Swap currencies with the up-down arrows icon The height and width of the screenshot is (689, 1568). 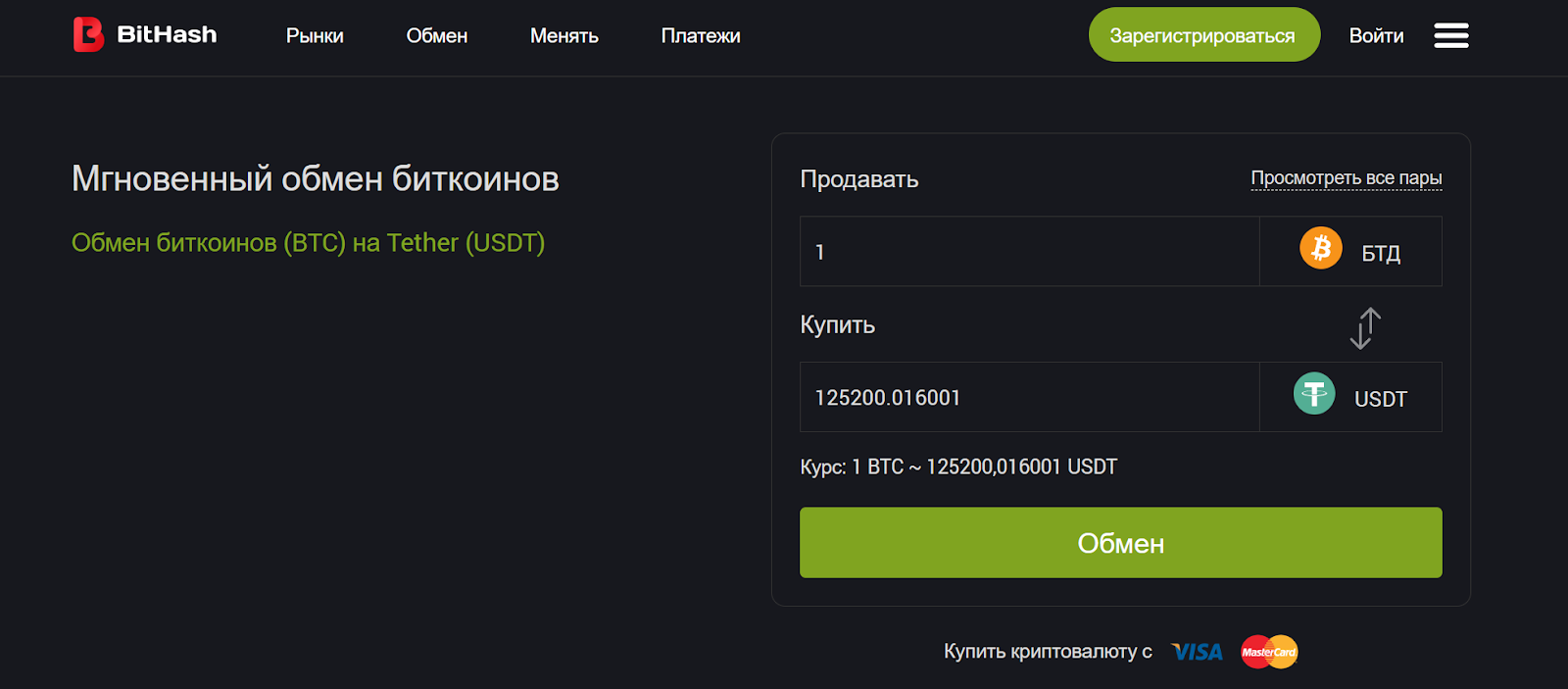pyautogui.click(x=1364, y=328)
